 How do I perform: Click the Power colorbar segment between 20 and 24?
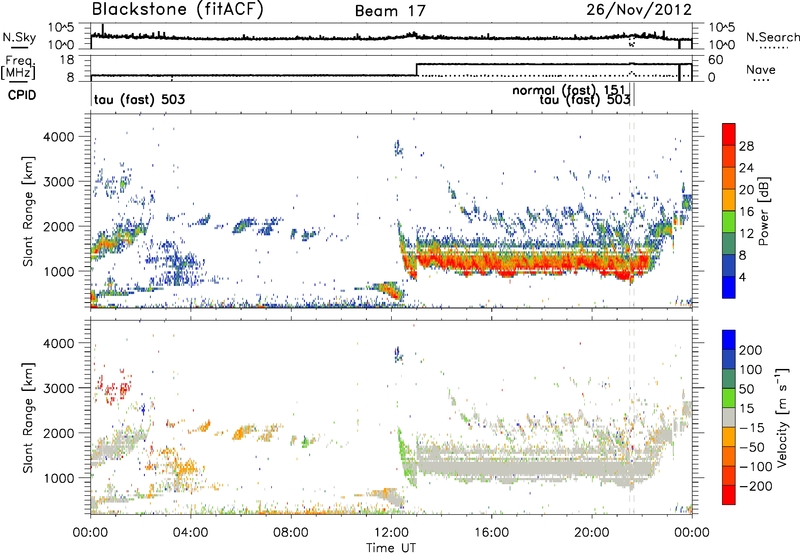click(x=729, y=178)
